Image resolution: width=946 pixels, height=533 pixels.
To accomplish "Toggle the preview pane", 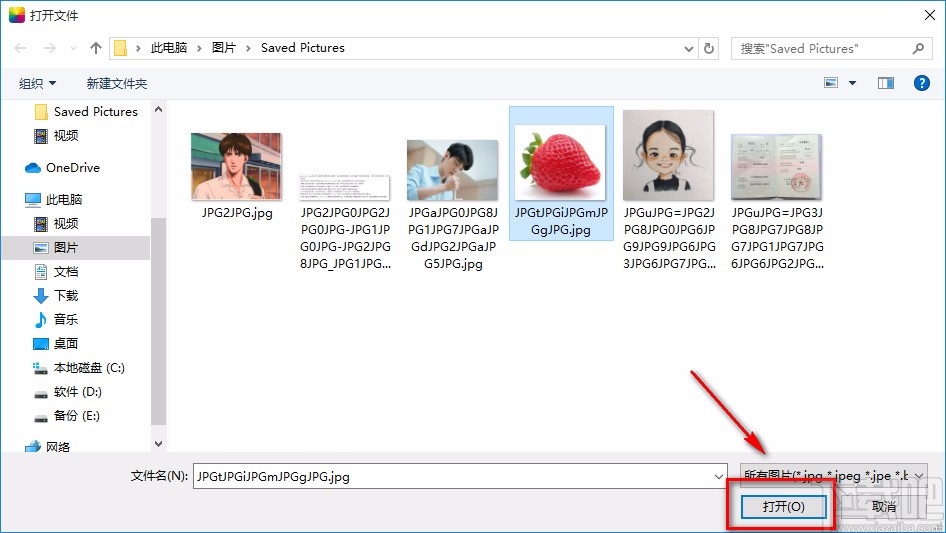I will [x=886, y=83].
